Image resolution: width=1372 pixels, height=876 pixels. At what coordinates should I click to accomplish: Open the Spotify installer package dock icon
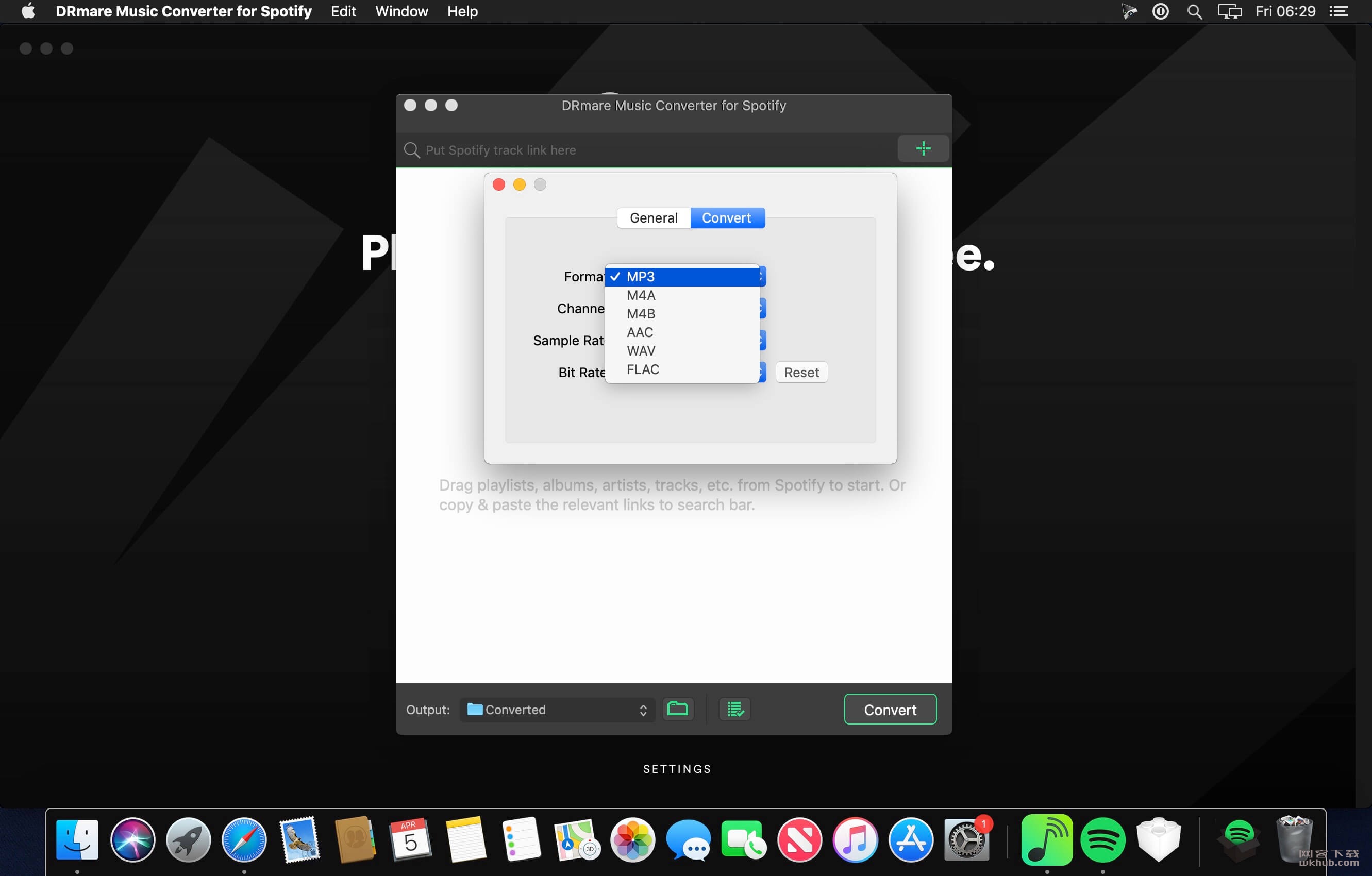(1238, 839)
